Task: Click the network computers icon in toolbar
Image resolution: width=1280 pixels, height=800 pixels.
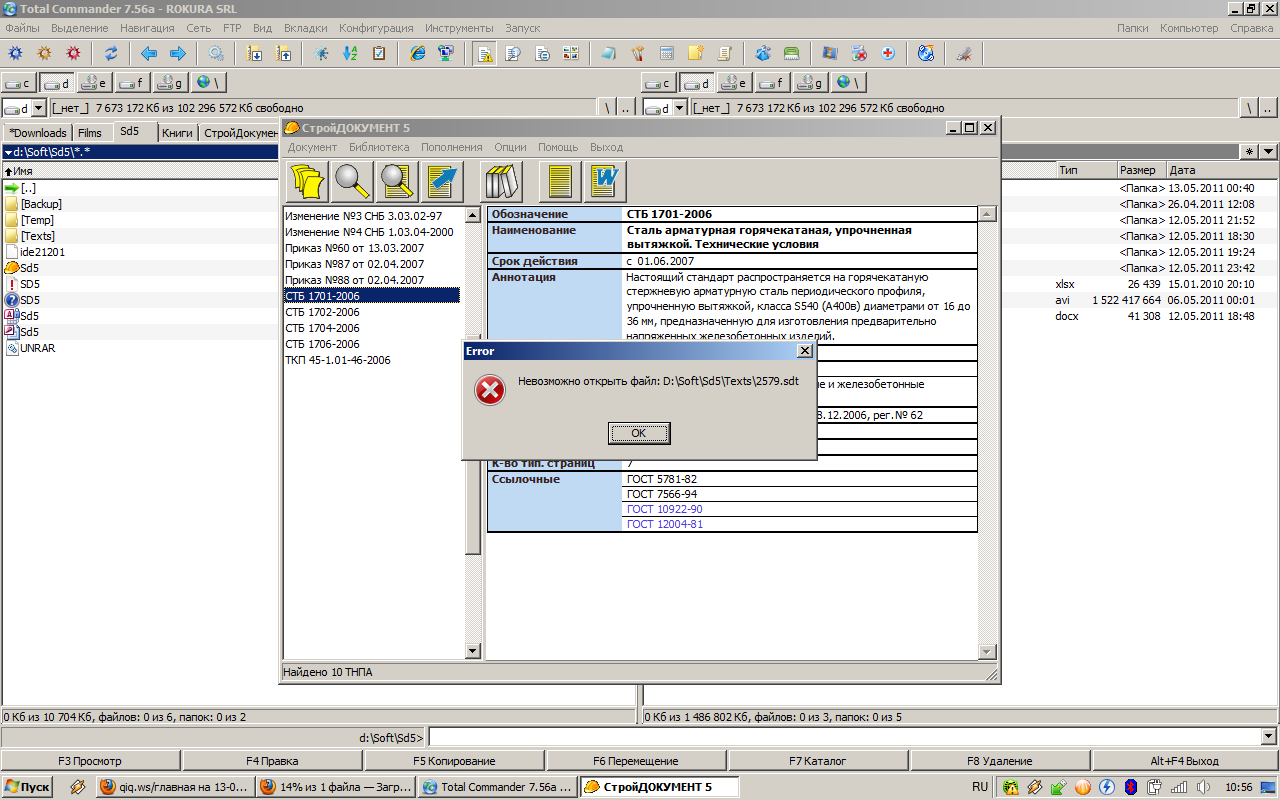Action: pyautogui.click(x=446, y=53)
